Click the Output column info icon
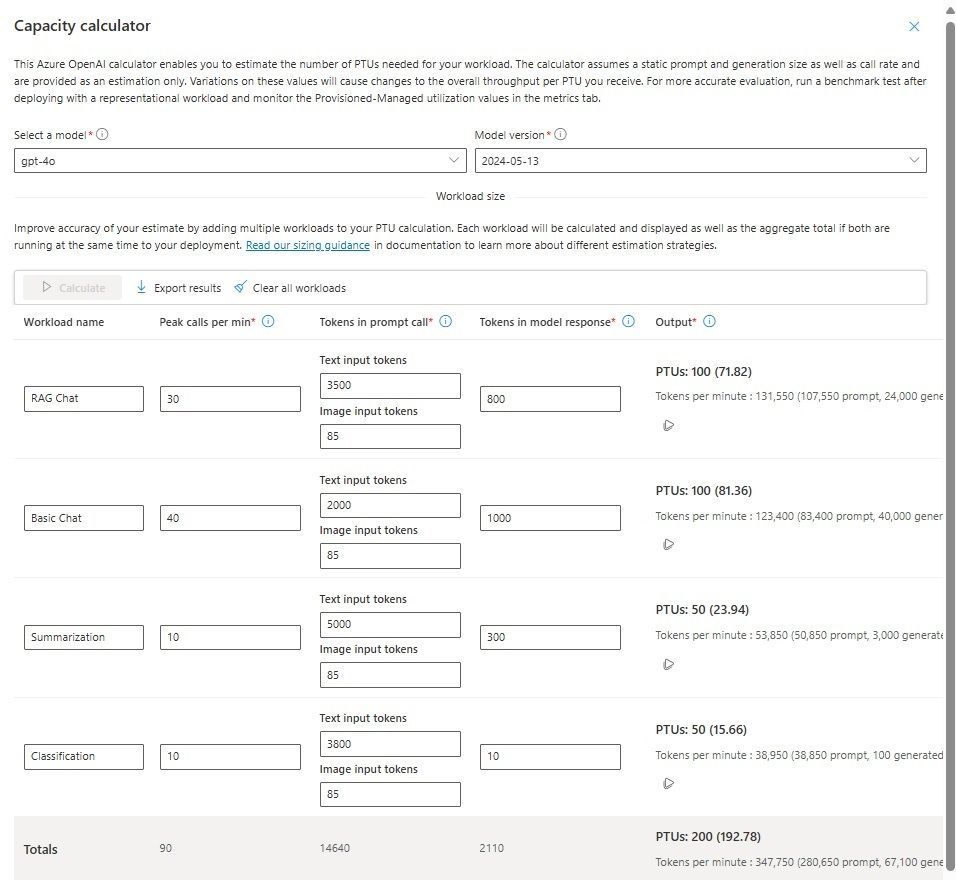Image resolution: width=956 pixels, height=880 pixels. pos(709,322)
